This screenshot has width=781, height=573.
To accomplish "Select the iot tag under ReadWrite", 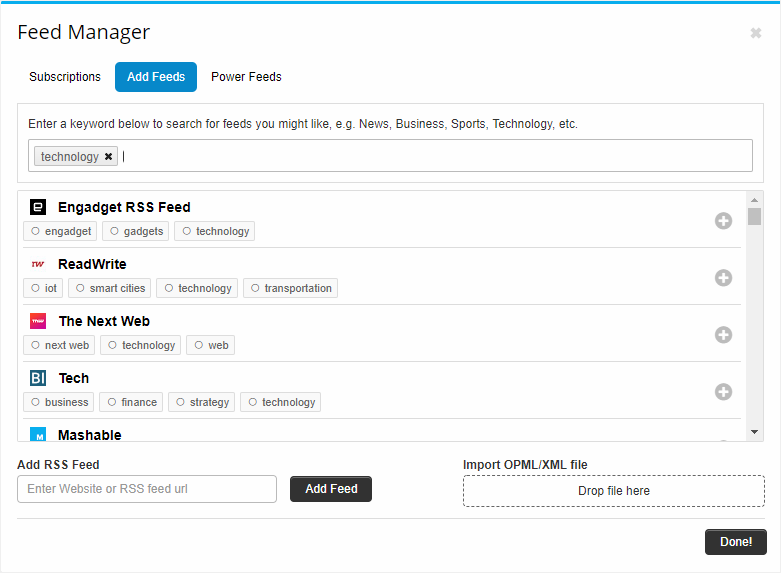I will tap(43, 288).
